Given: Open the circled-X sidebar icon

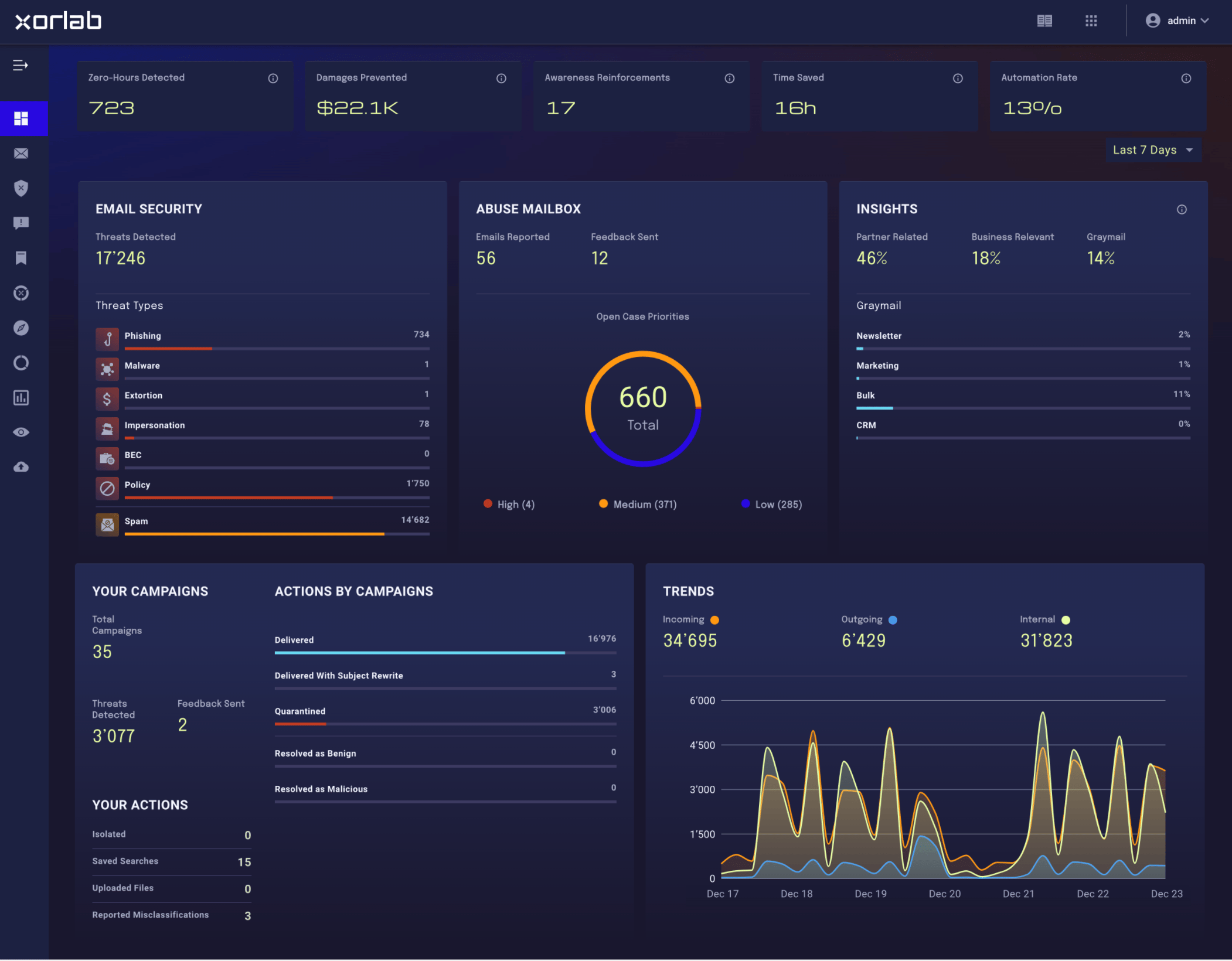Looking at the screenshot, I should [x=21, y=293].
